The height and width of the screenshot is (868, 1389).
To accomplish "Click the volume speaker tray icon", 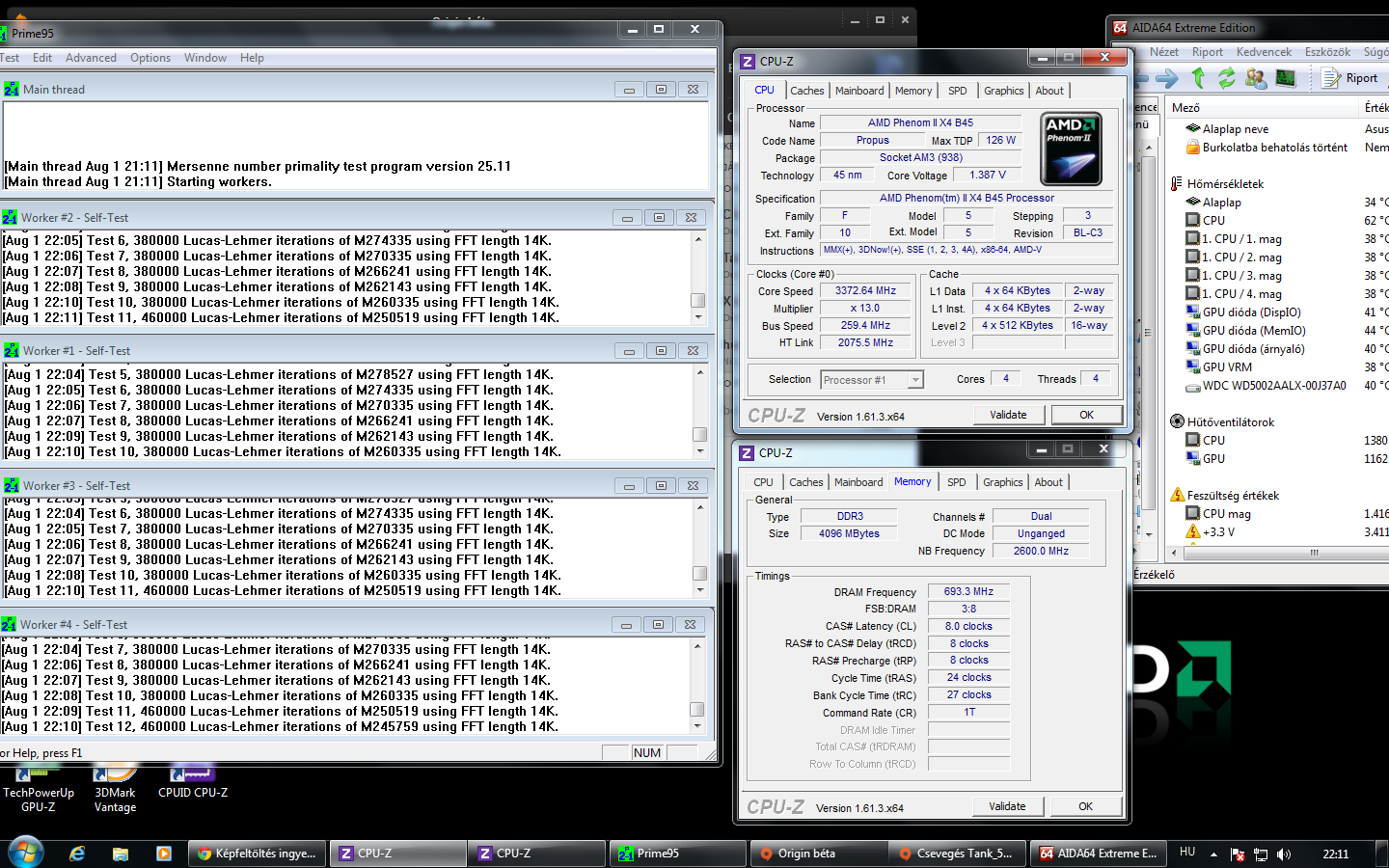I will 1284,854.
